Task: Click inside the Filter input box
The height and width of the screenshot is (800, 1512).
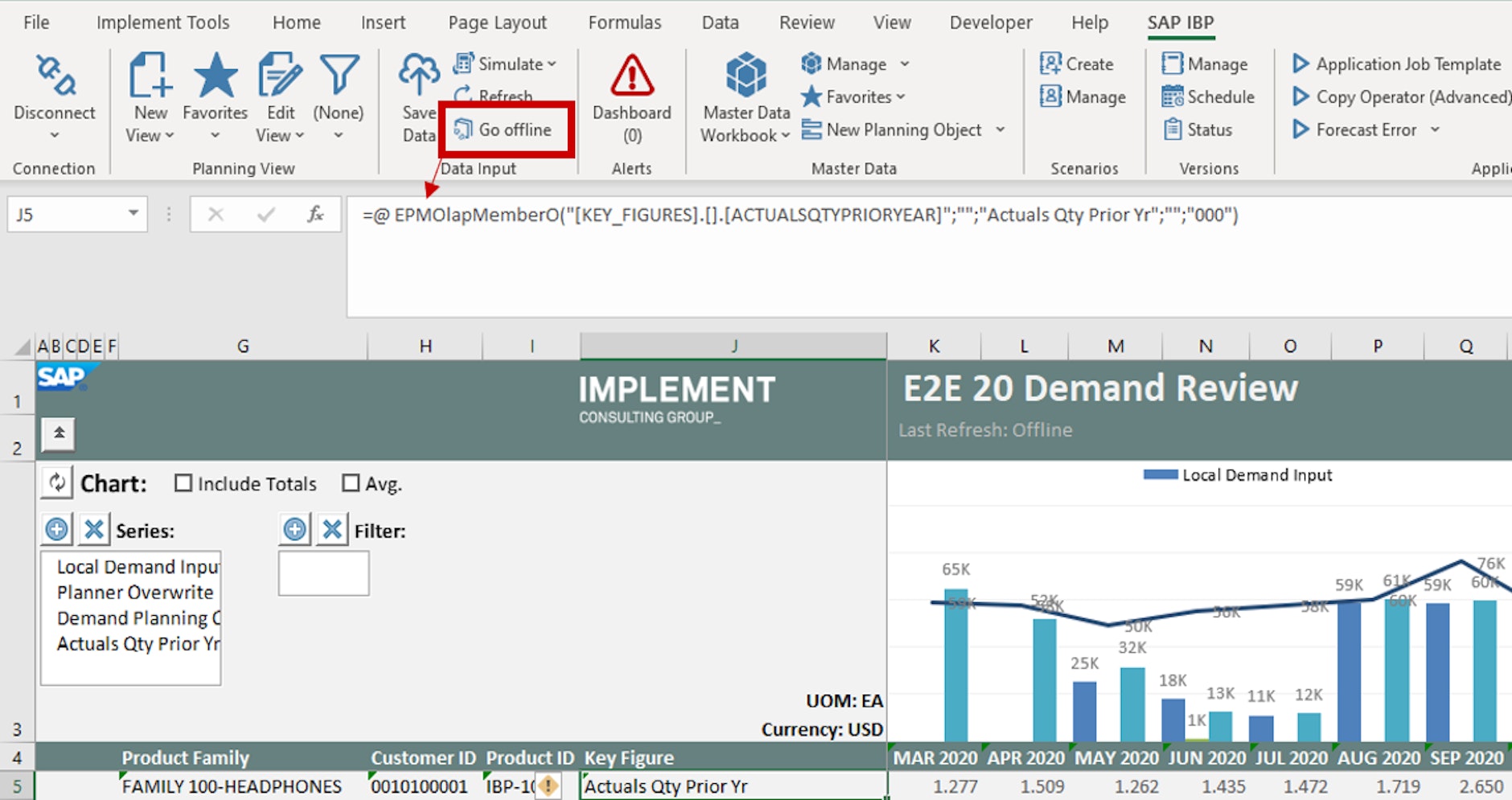Action: pos(323,572)
